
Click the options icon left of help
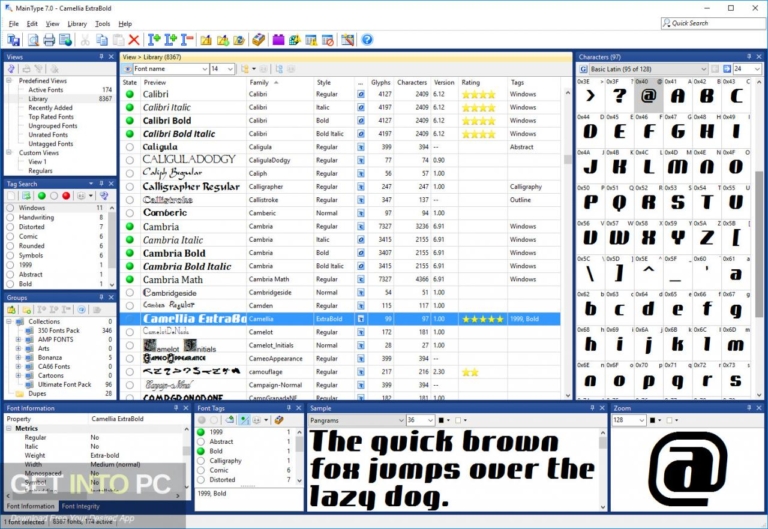point(348,40)
